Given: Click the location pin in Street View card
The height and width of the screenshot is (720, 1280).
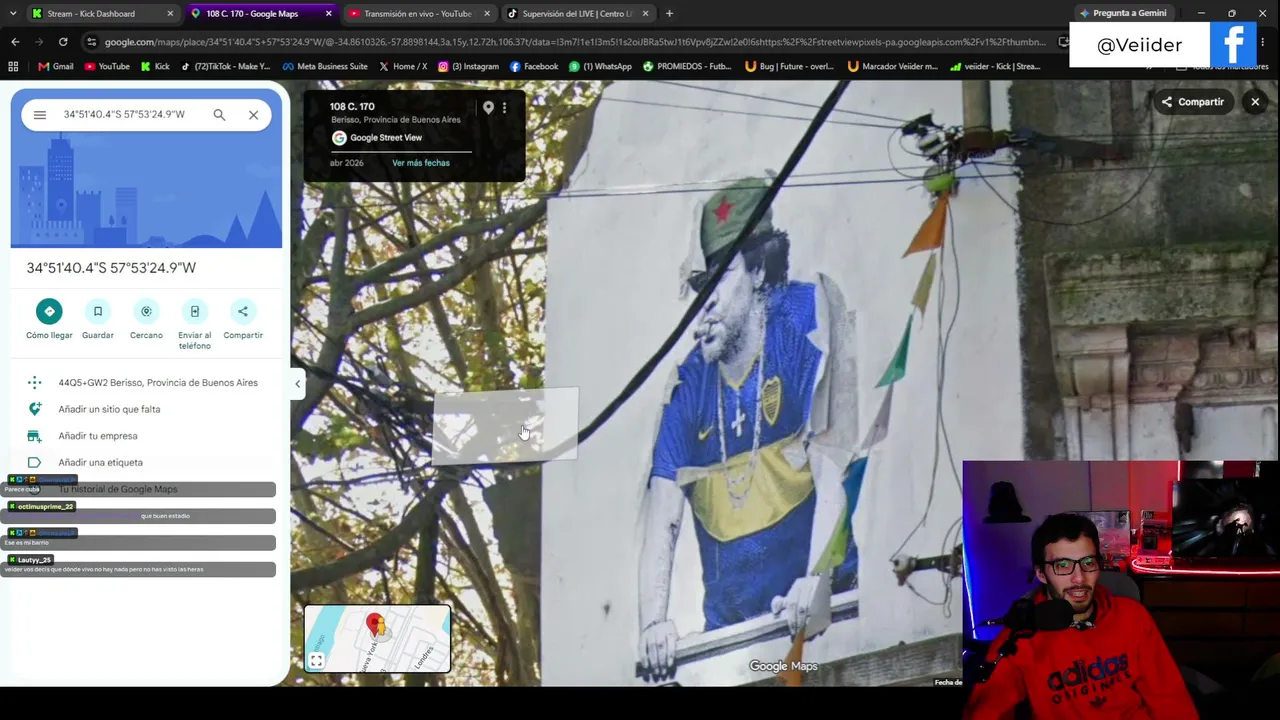Looking at the screenshot, I should [x=488, y=107].
